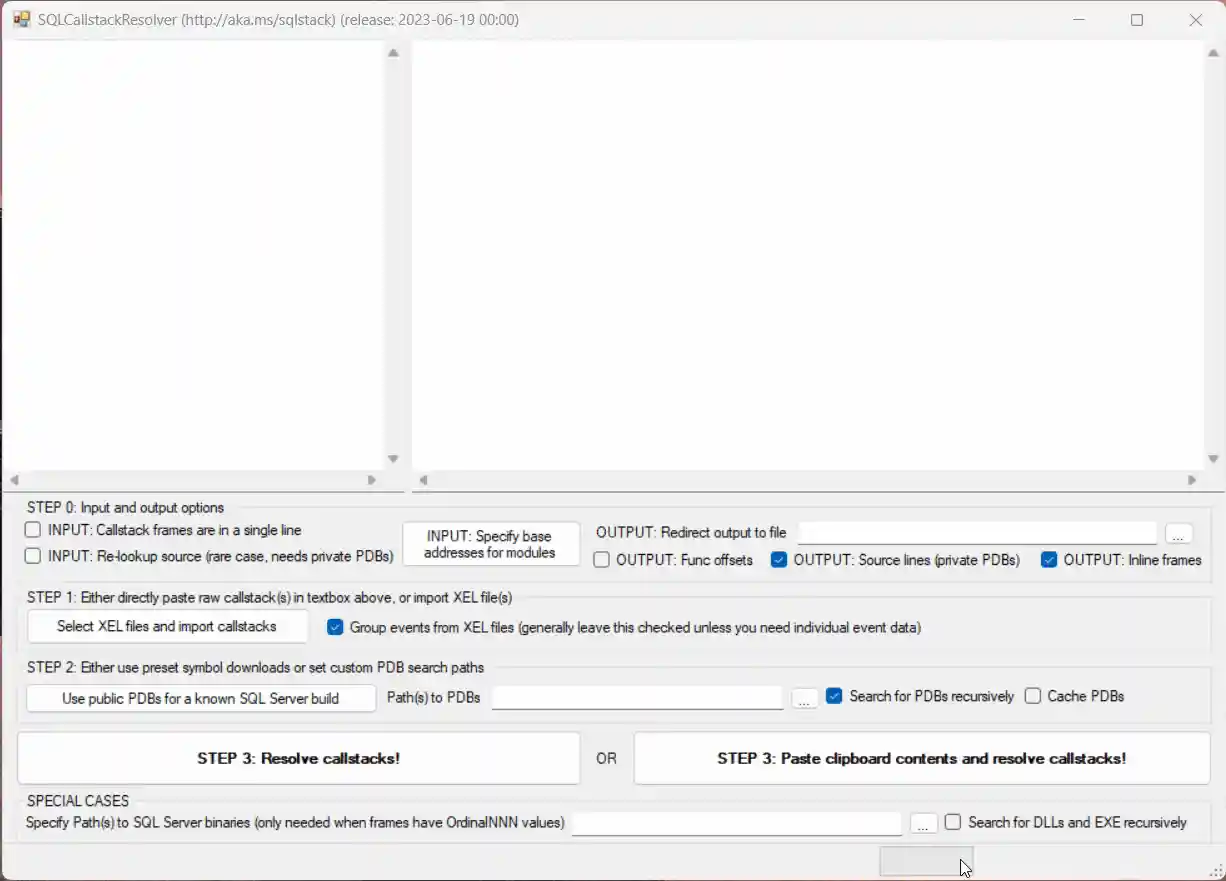
Task: Click Select XEL files and import callstacks
Action: [x=167, y=626]
